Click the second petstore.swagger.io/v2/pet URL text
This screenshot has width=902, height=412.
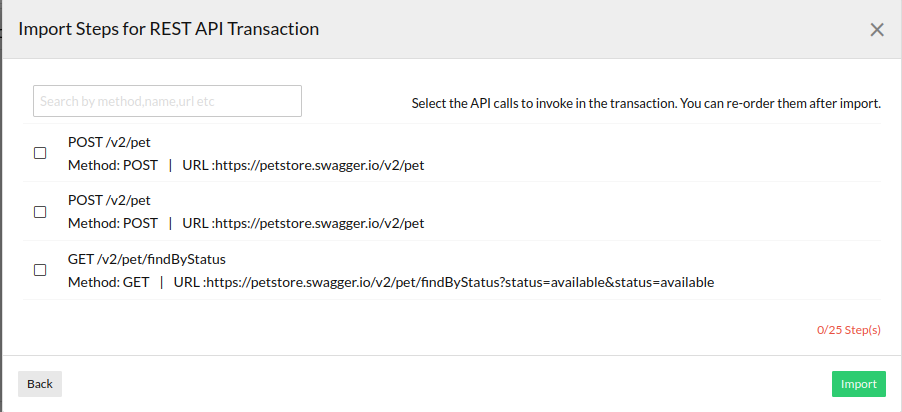319,223
